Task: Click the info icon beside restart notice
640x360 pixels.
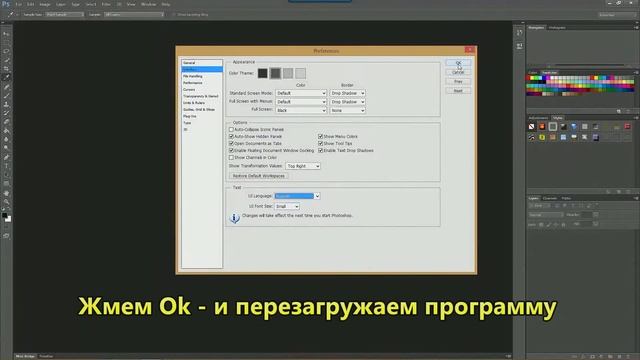Action: click(x=234, y=218)
